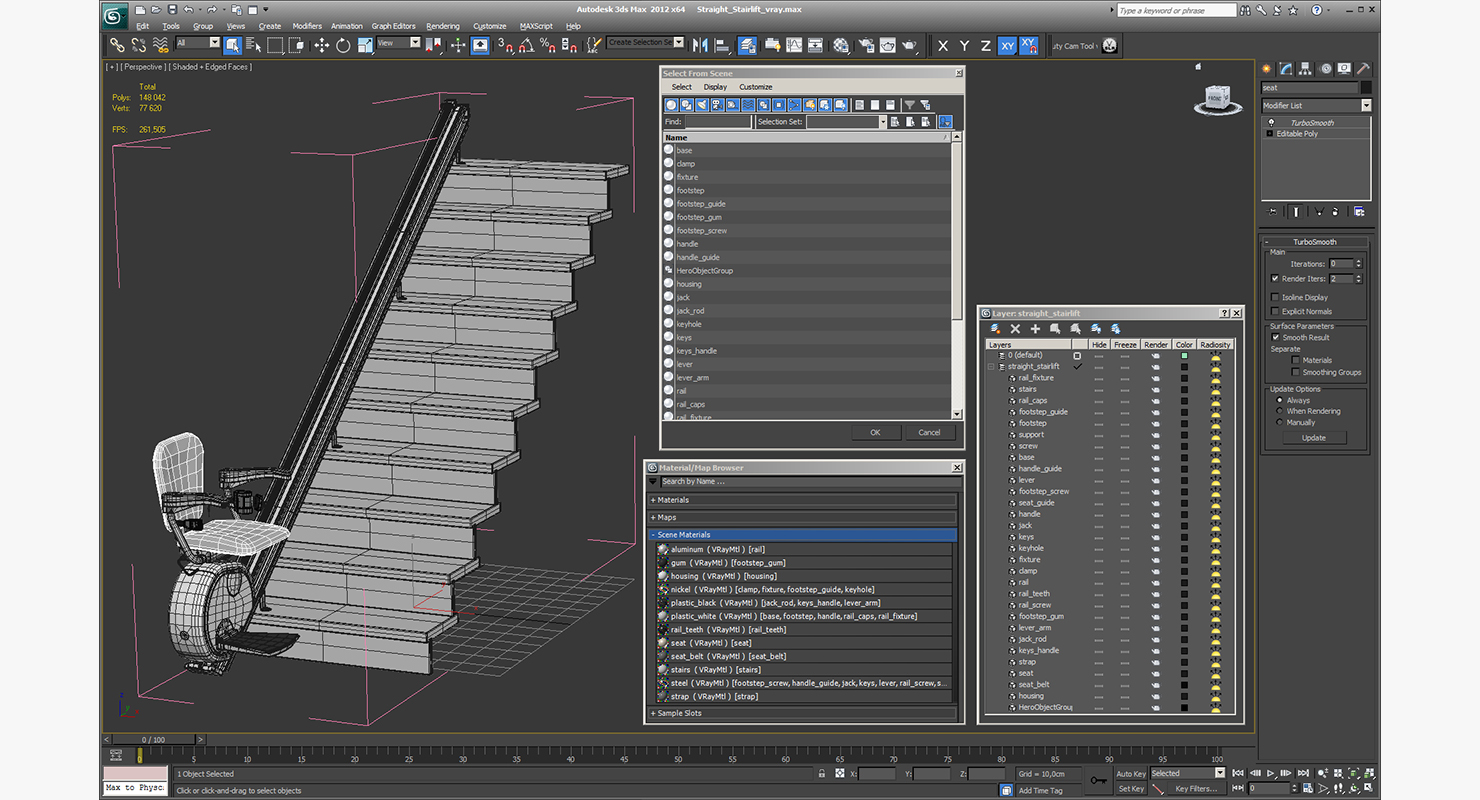Select When Rendering update option
1480x800 pixels.
1279,411
